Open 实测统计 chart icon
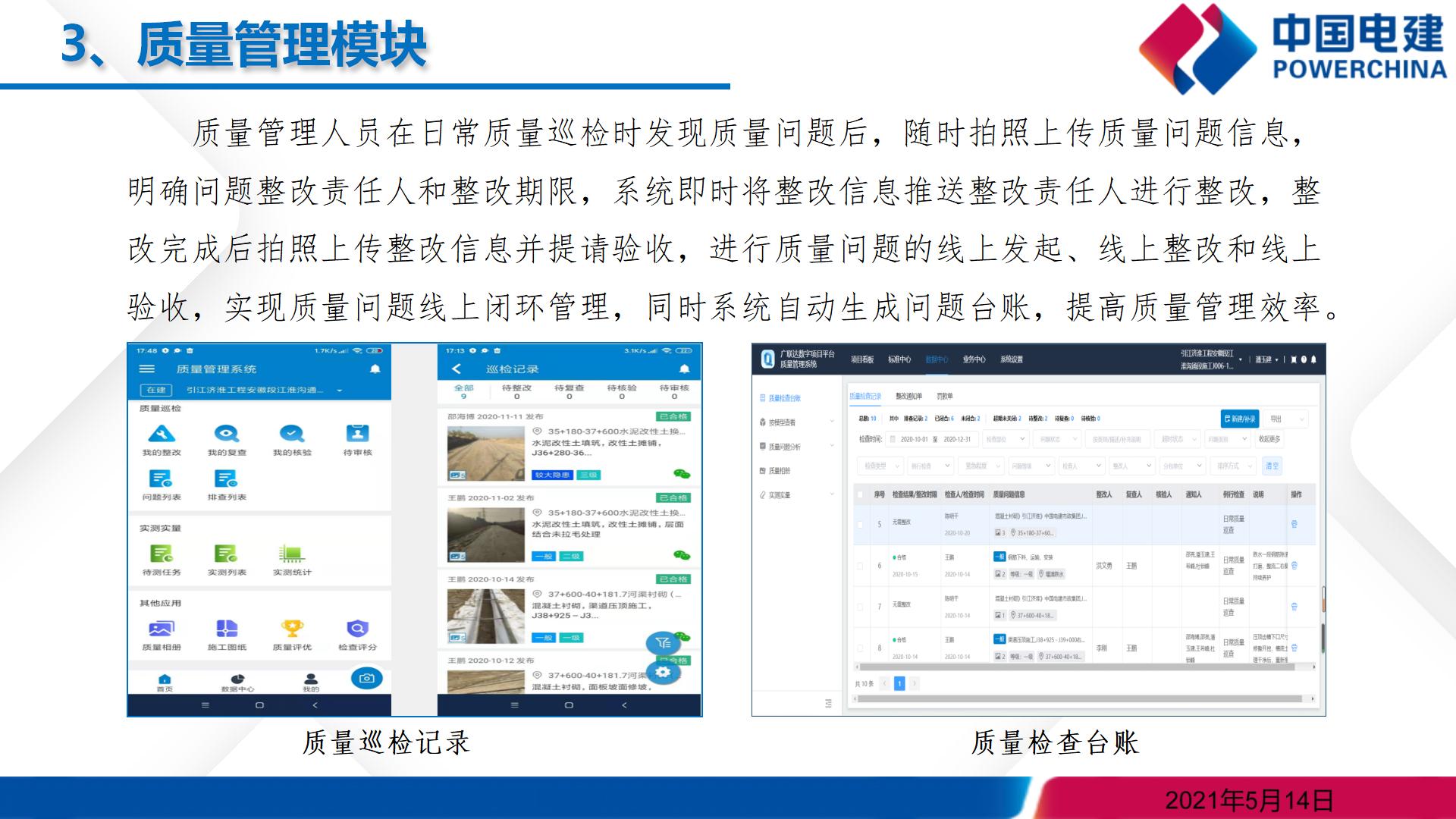 coord(291,554)
